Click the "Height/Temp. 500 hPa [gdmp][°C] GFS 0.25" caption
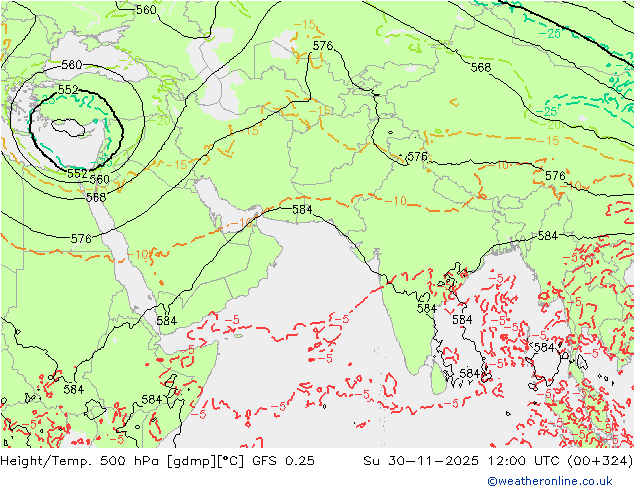This screenshot has height=490, width=634. click(157, 461)
